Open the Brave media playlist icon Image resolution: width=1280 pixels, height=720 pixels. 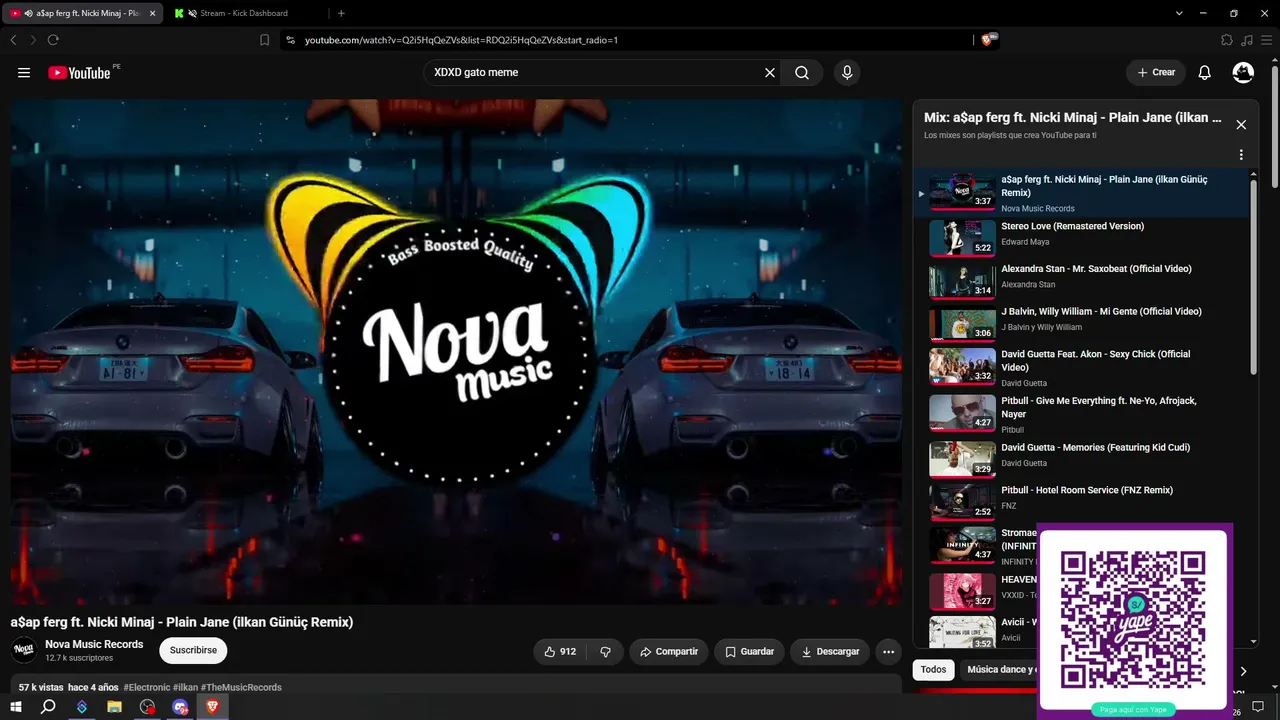(1247, 40)
